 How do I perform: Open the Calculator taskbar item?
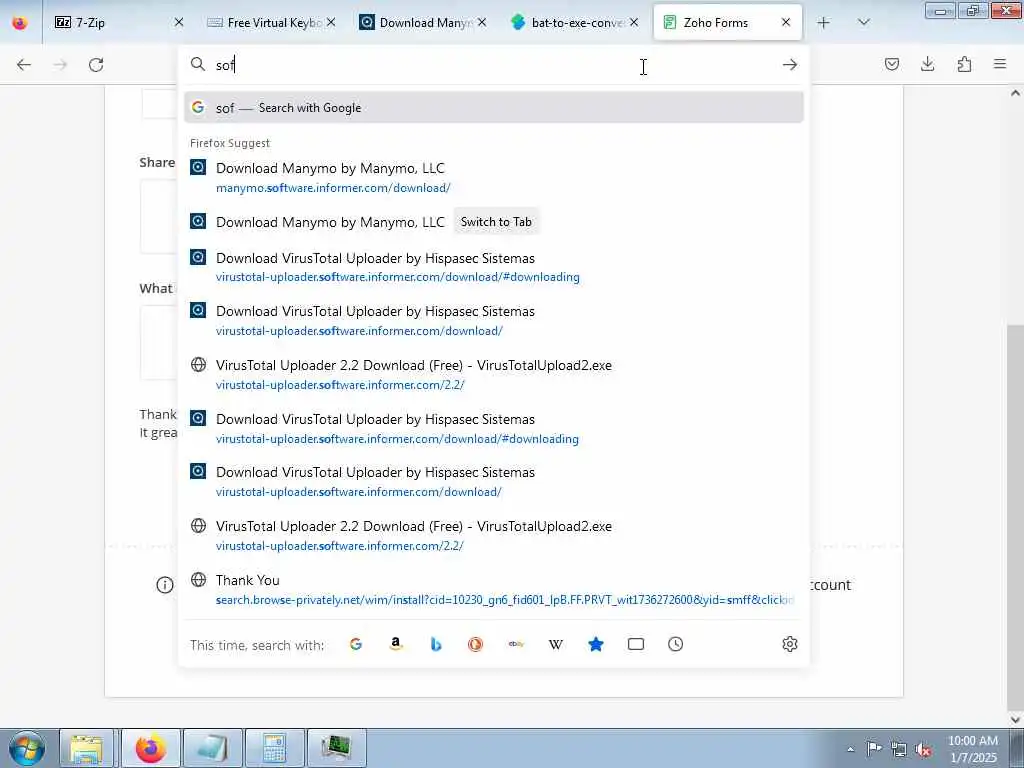(274, 748)
